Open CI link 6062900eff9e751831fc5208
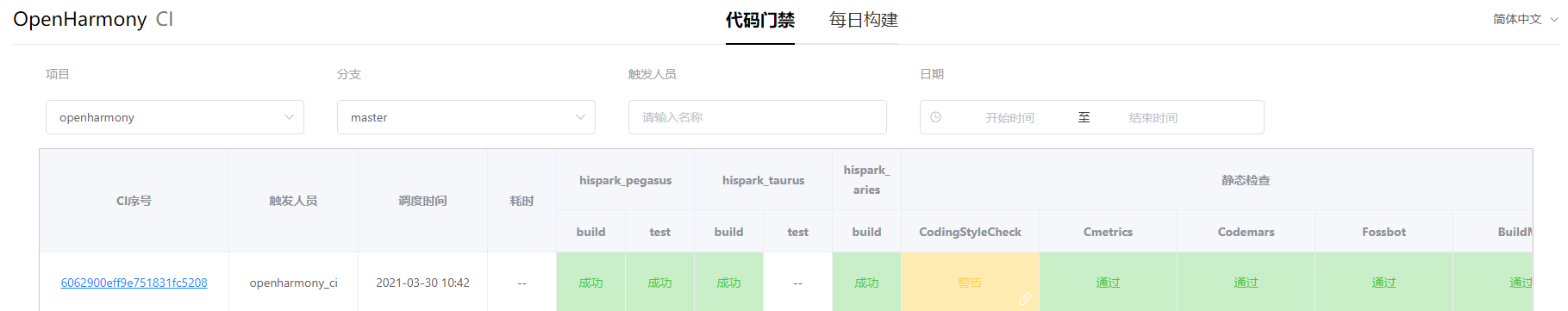This screenshot has height=311, width=1568. click(134, 283)
